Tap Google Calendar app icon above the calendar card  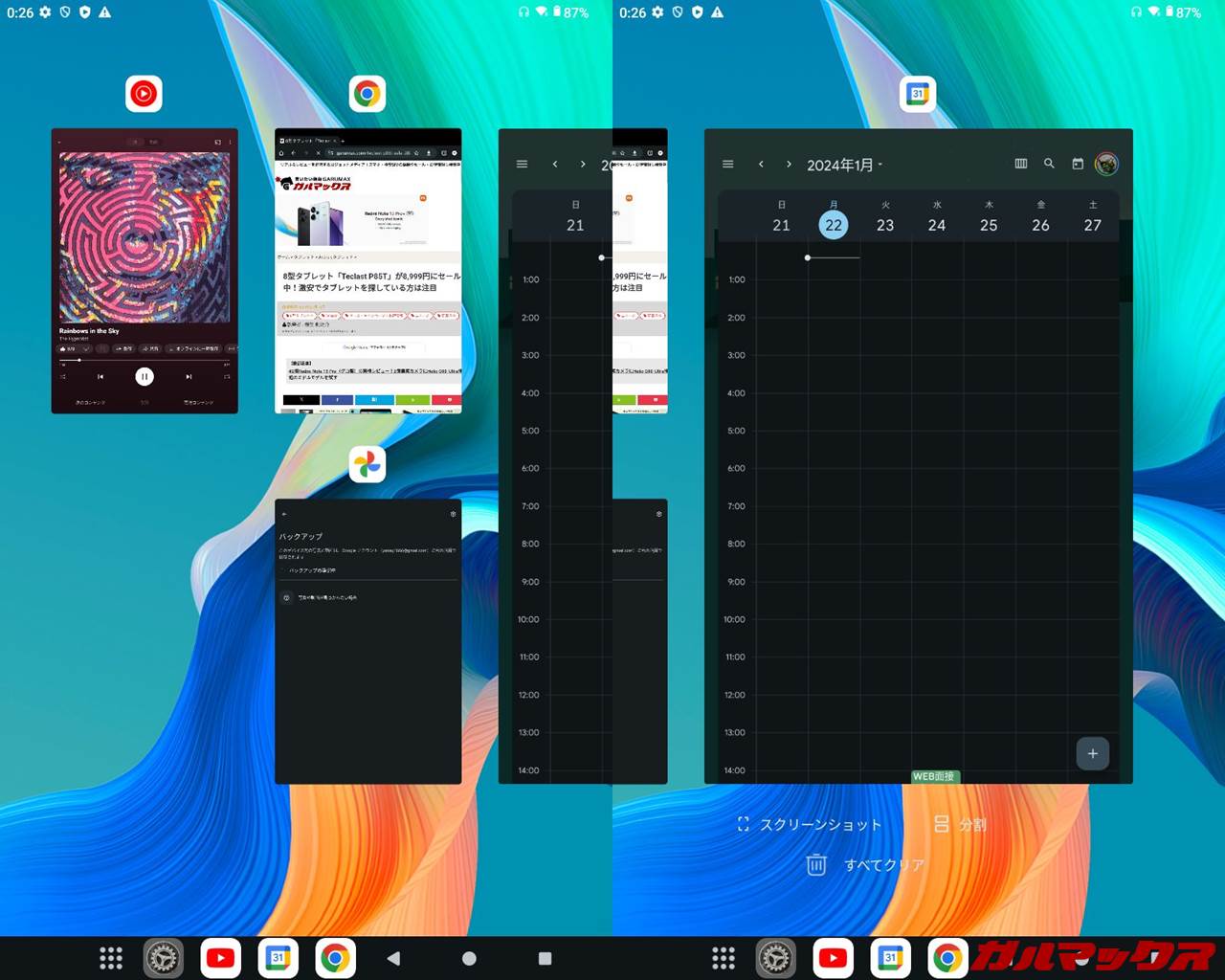pos(918,94)
